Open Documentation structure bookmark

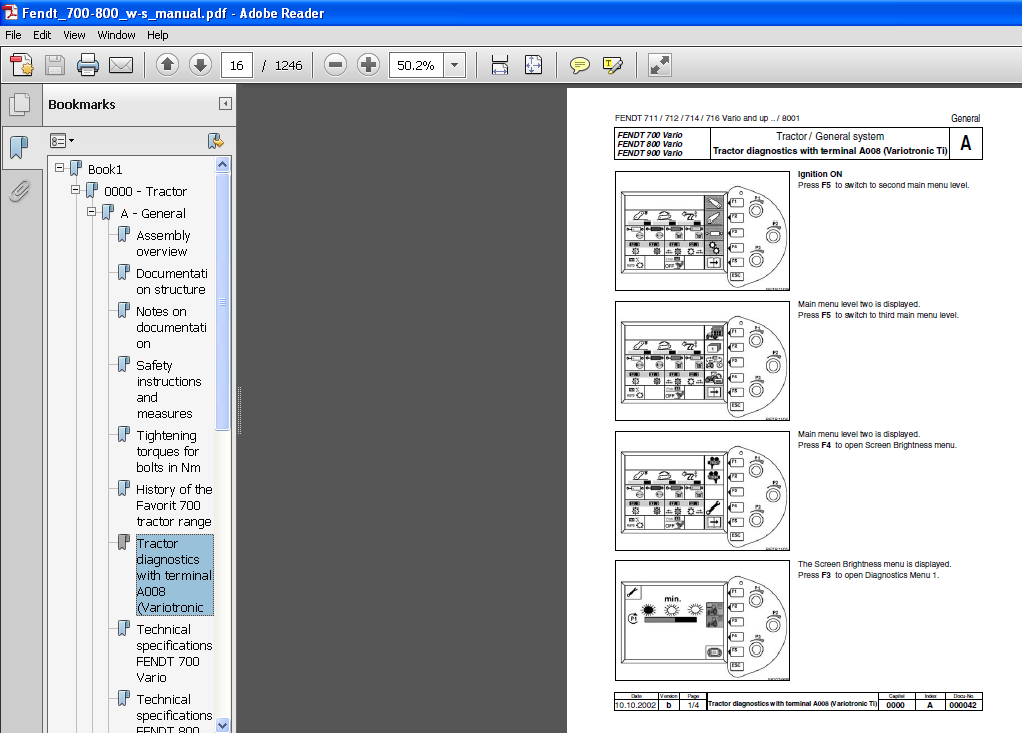[x=171, y=281]
